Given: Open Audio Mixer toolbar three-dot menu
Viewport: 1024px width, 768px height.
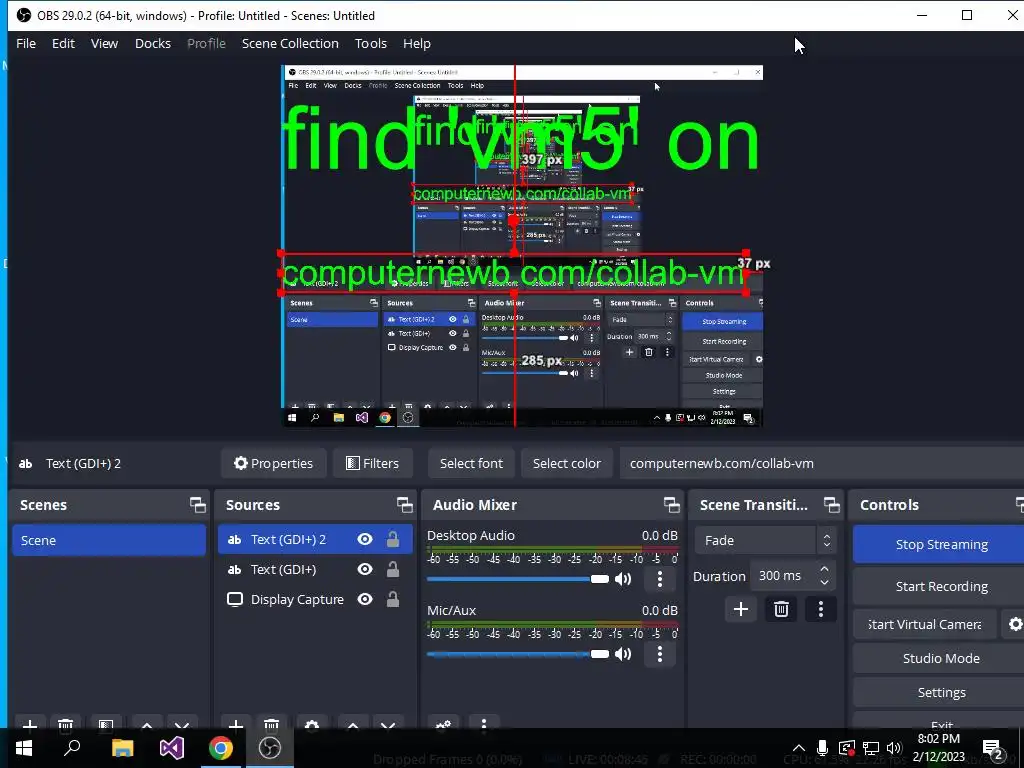Looking at the screenshot, I should 484,724.
